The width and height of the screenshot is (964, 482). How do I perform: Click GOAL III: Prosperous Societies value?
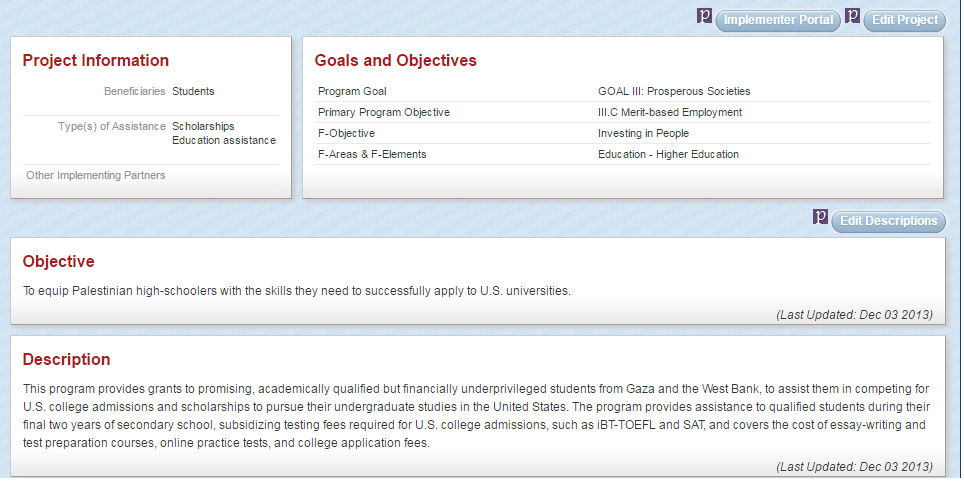tap(673, 91)
